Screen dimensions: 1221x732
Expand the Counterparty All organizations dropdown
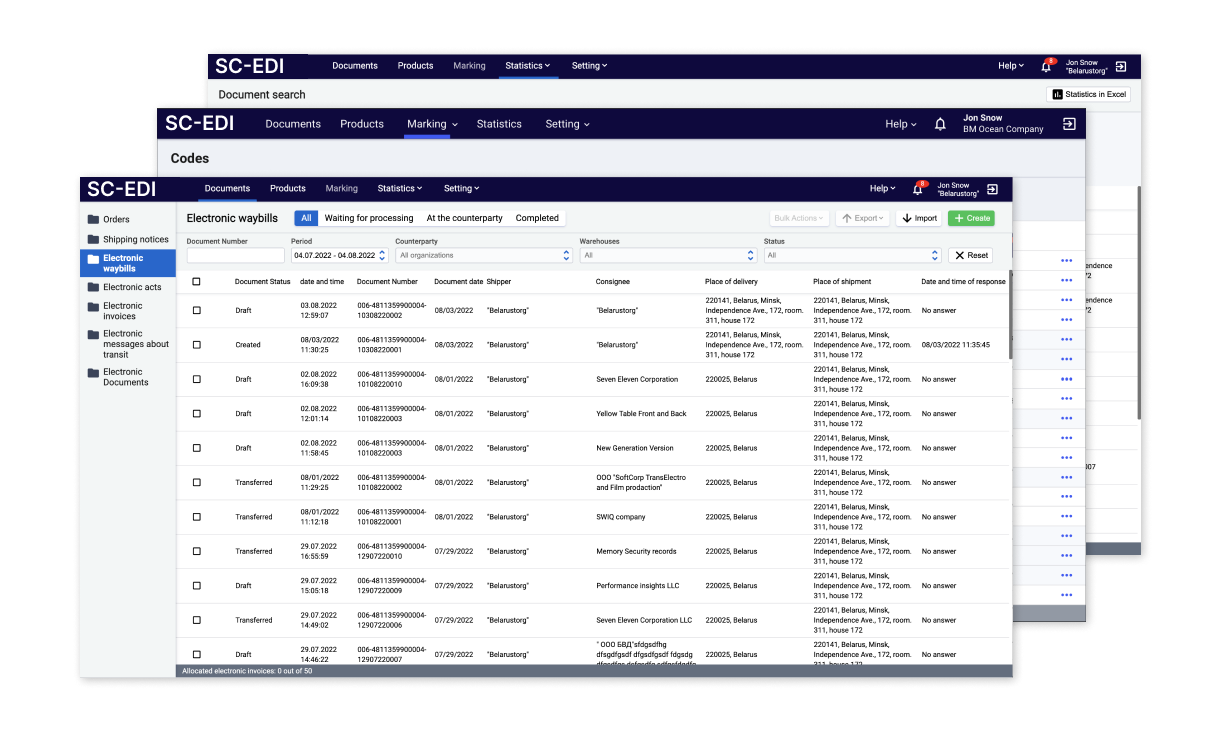tap(483, 255)
